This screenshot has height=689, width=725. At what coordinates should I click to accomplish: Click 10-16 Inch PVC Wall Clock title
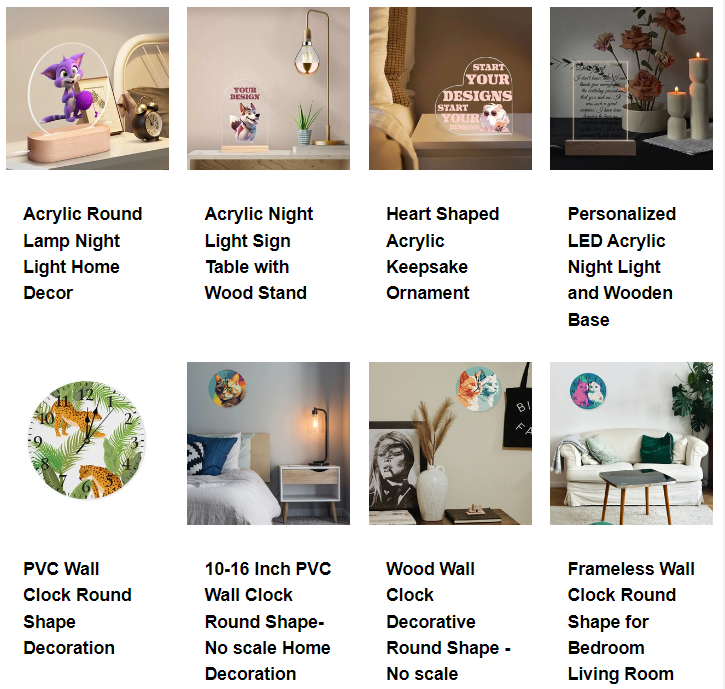[268, 621]
